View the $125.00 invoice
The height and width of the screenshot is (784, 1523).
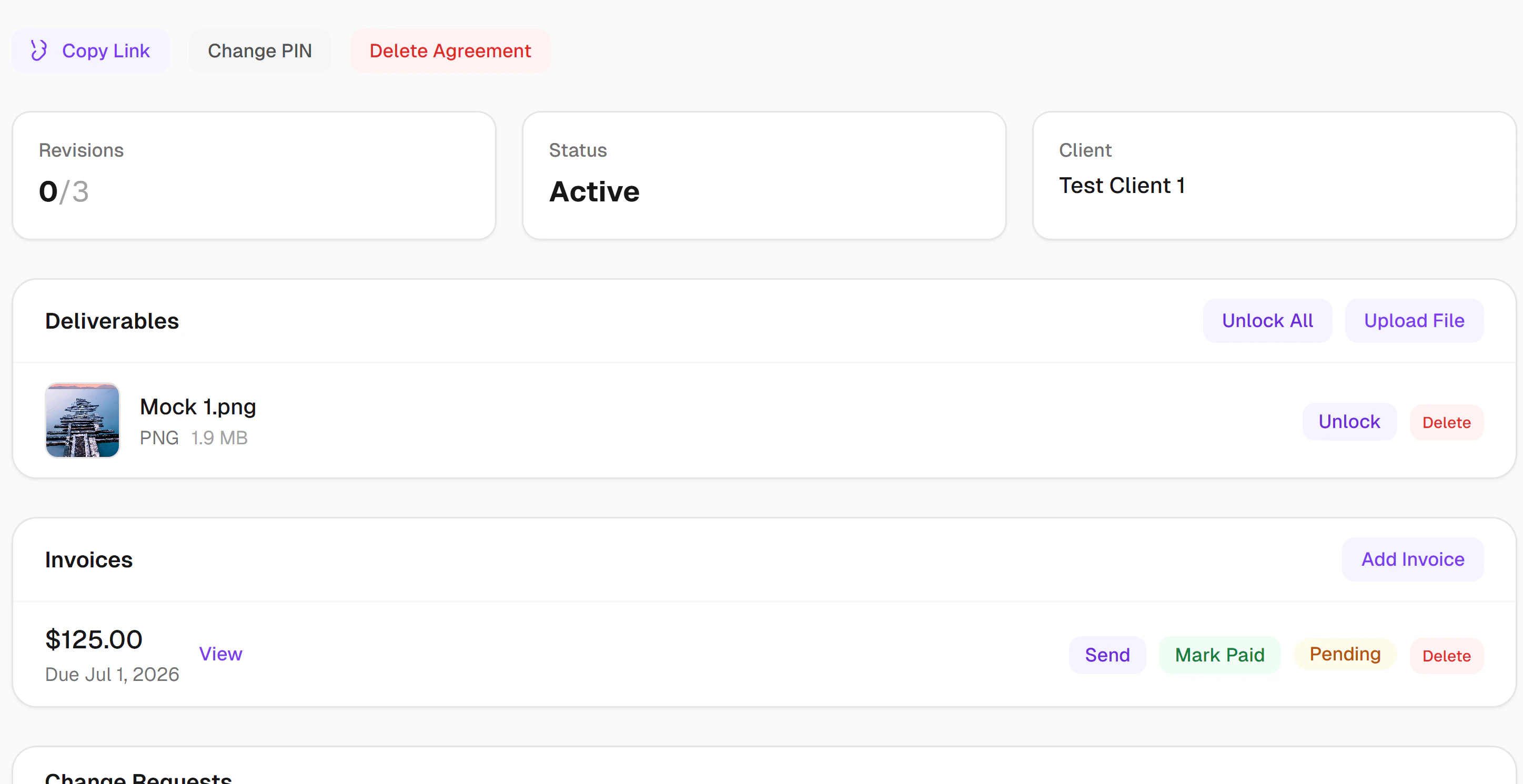pyautogui.click(x=220, y=654)
